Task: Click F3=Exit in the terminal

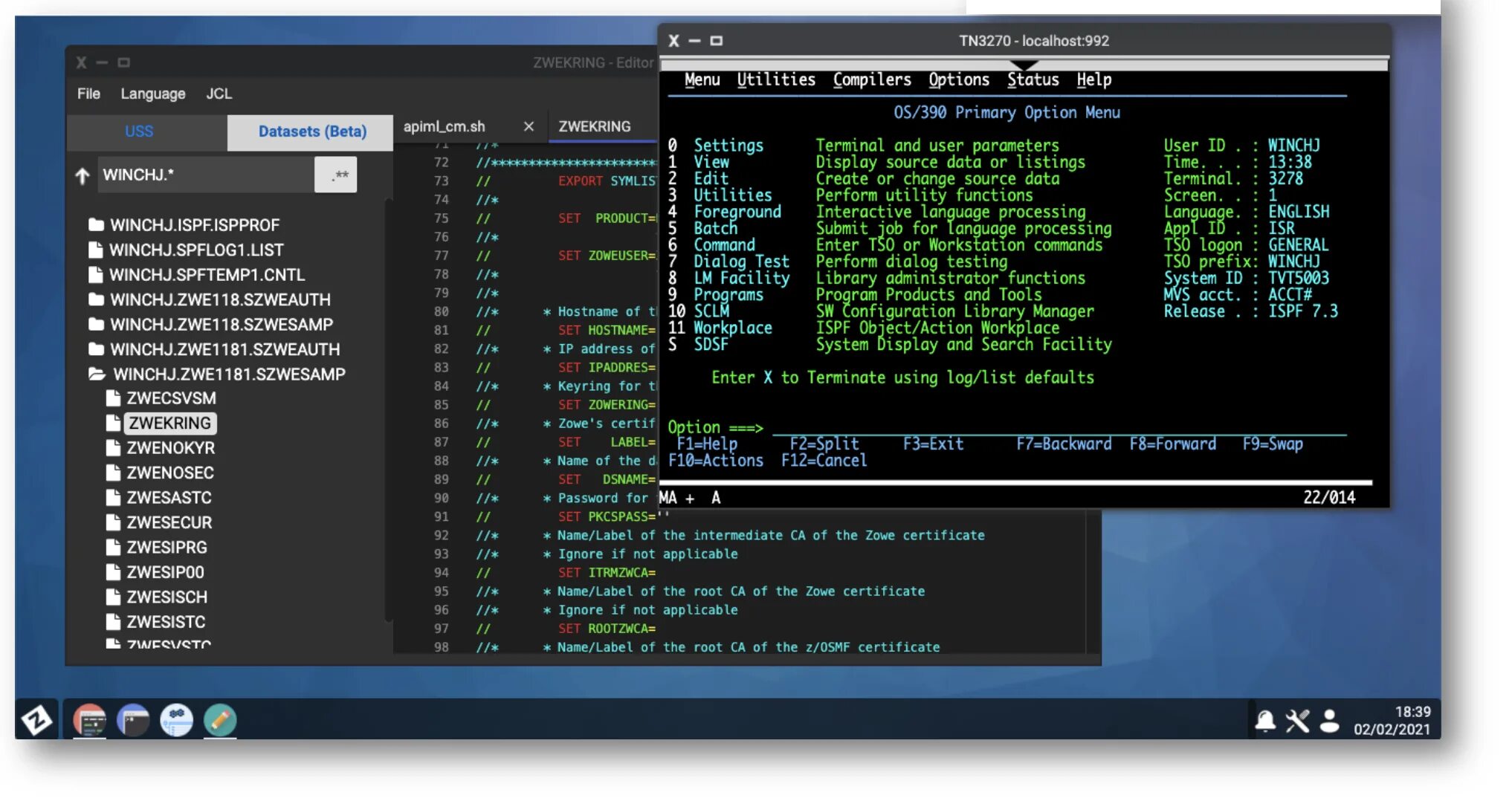Action: (933, 444)
